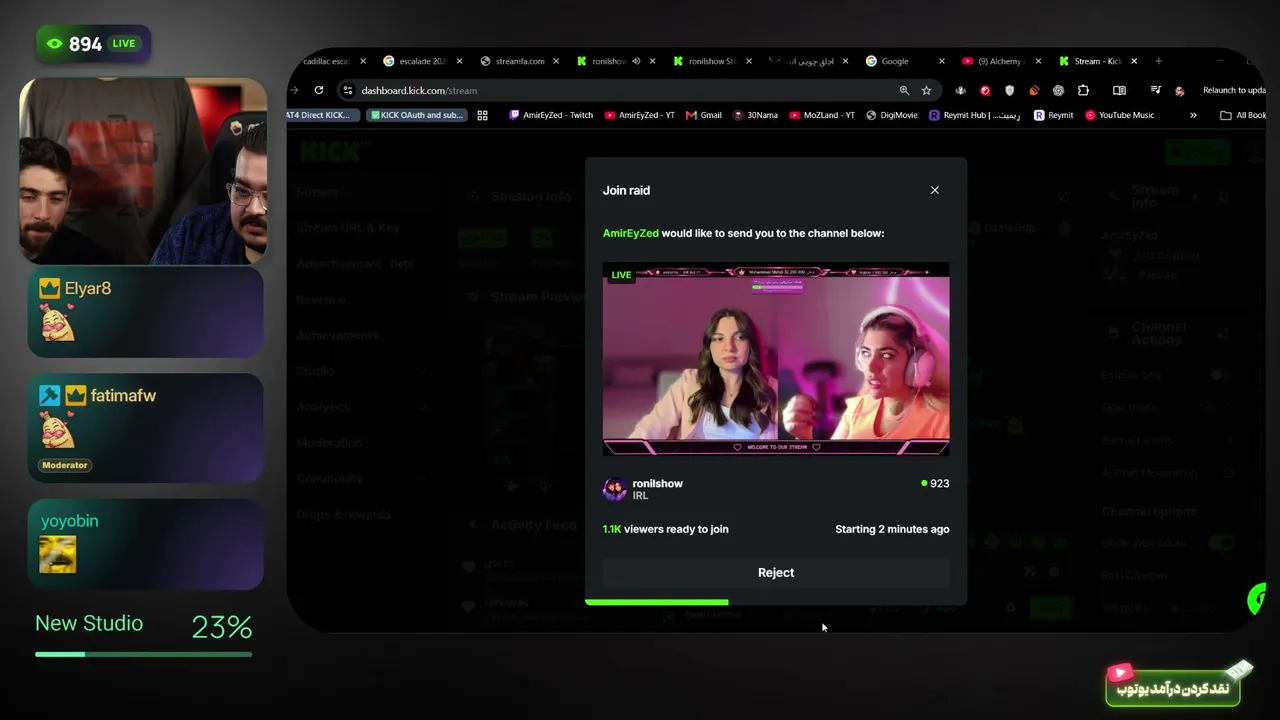Open the page zoom magnifier icon
The image size is (1280, 720).
click(904, 90)
